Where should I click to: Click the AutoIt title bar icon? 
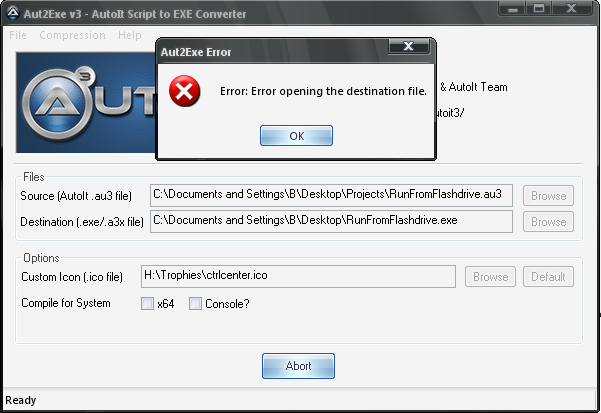coord(13,13)
